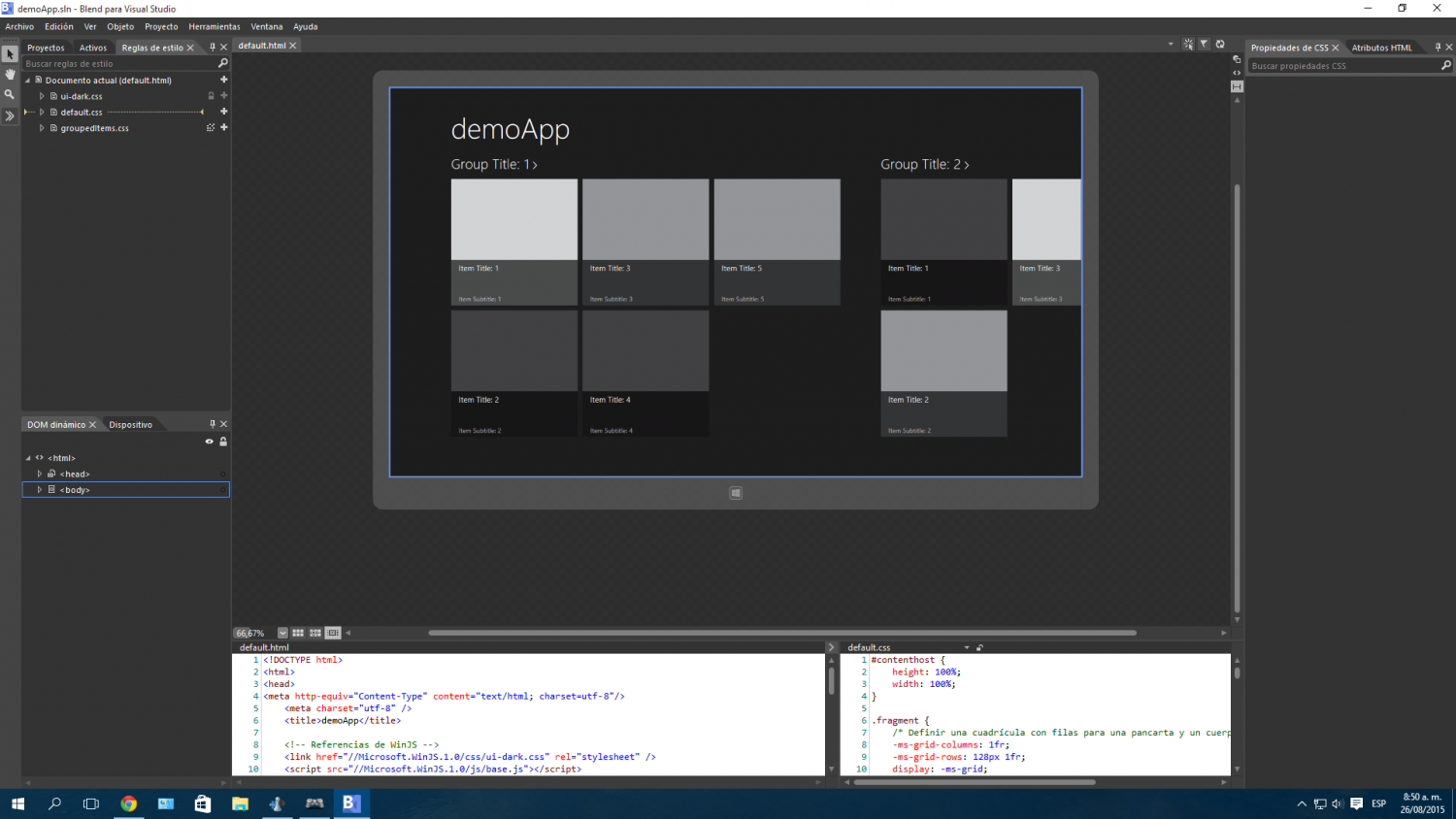
Task: Select the Pan hand tool
Action: pyautogui.click(x=10, y=75)
